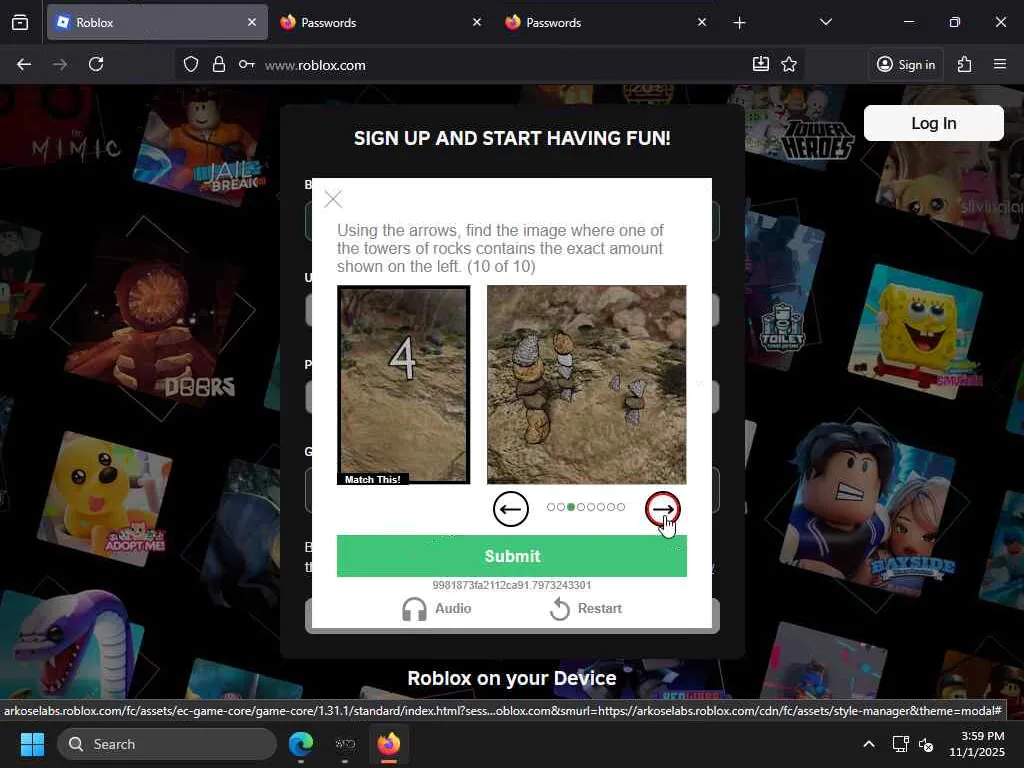
Task: Open the network status tray icon
Action: click(x=901, y=744)
